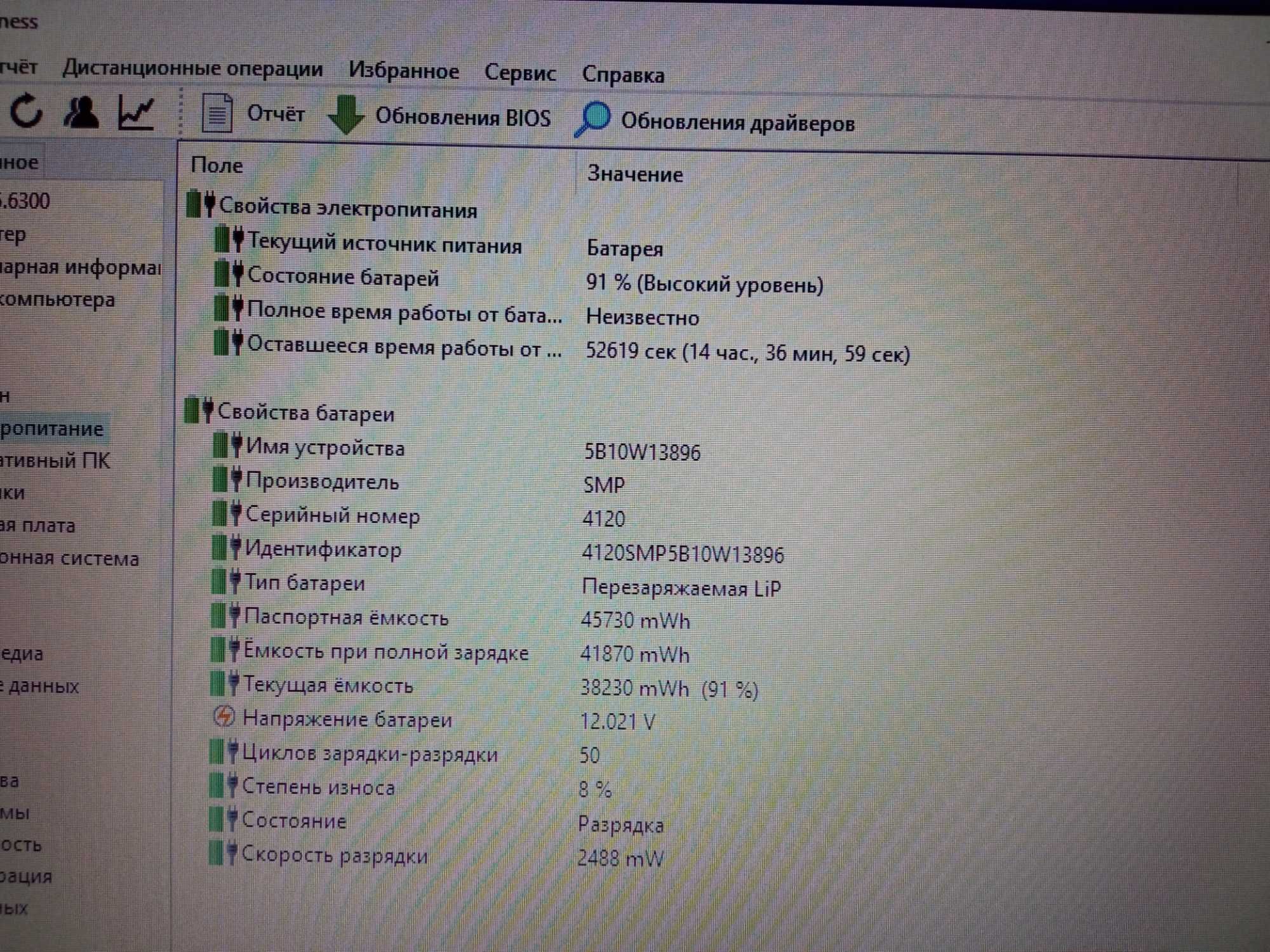The width and height of the screenshot is (1270, 952).
Task: Select the sidebar item ending компьютера
Action: (57, 299)
